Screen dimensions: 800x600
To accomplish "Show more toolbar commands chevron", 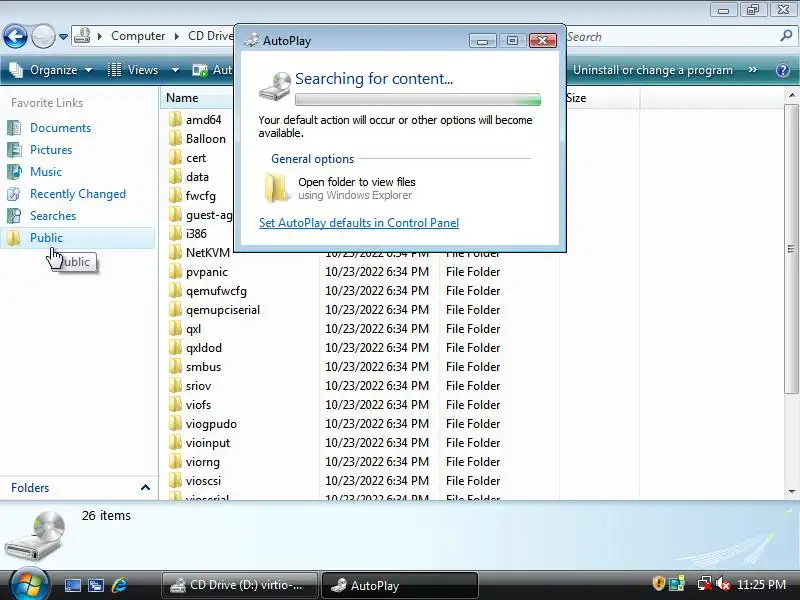I will [753, 69].
